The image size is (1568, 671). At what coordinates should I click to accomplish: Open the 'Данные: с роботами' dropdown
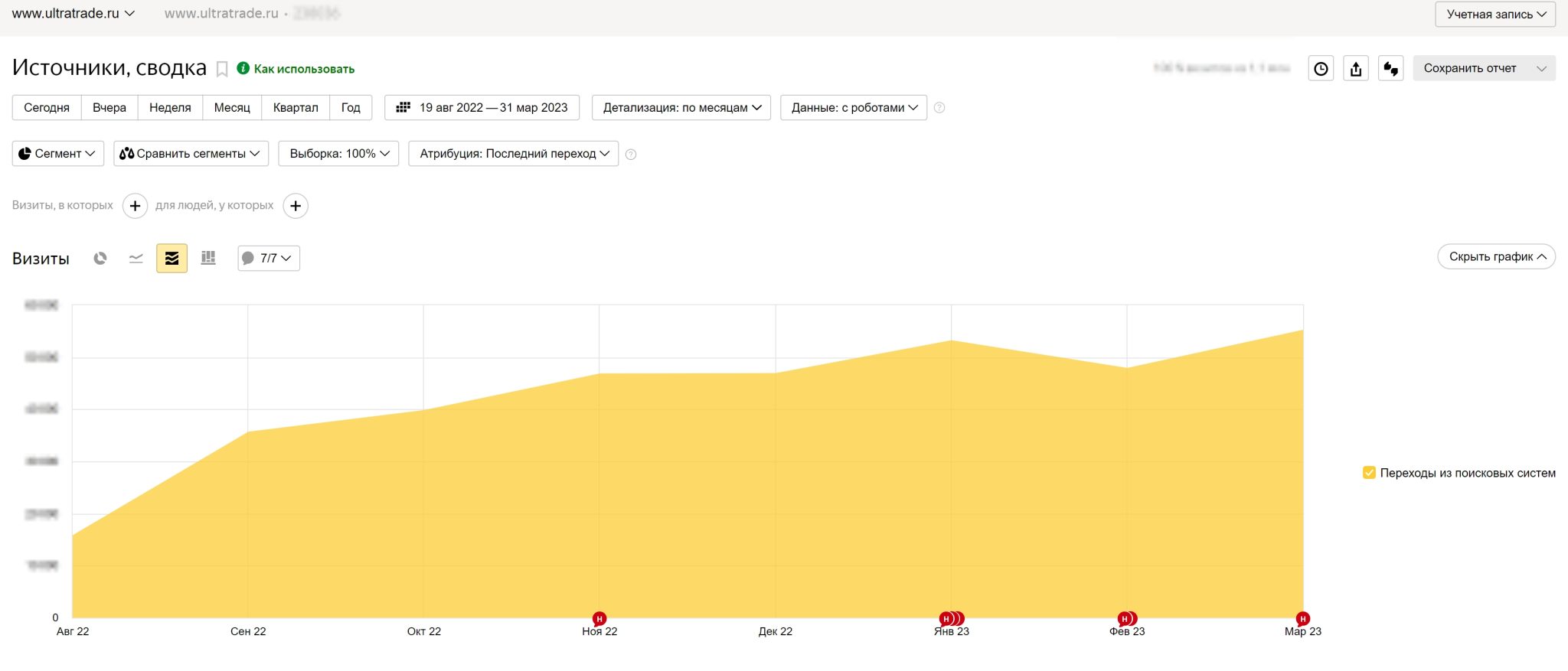(853, 108)
